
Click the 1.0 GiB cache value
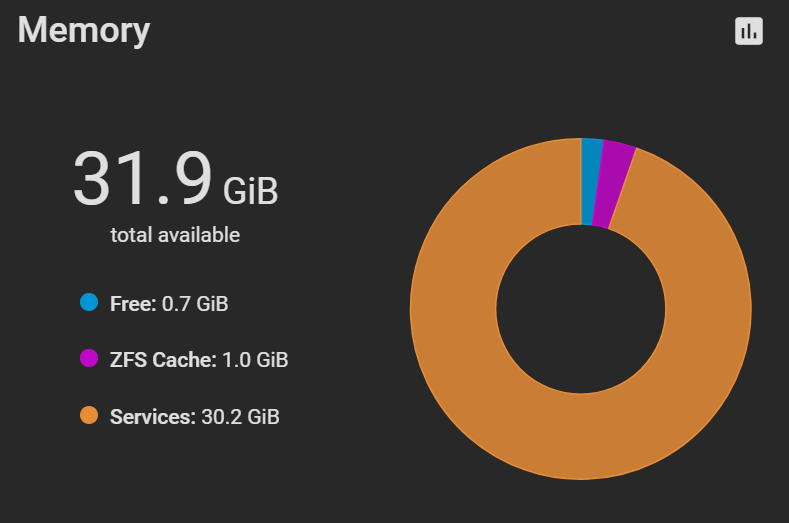click(x=254, y=360)
